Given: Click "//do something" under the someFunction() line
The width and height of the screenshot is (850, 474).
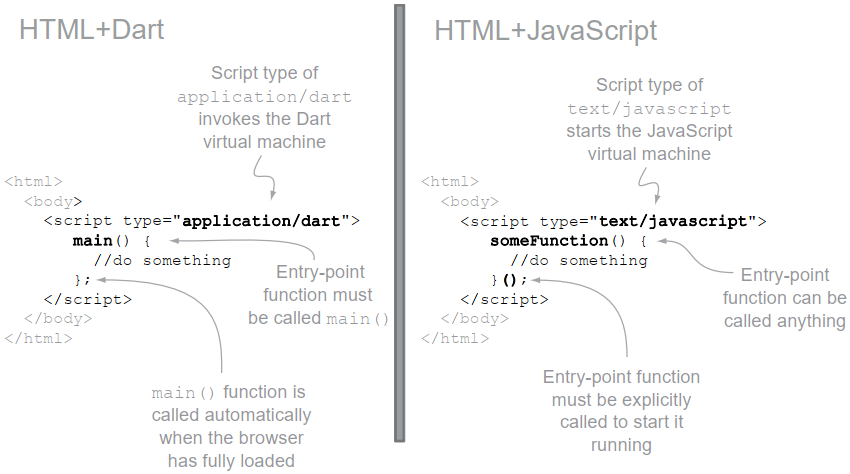Looking at the screenshot, I should point(579,260).
